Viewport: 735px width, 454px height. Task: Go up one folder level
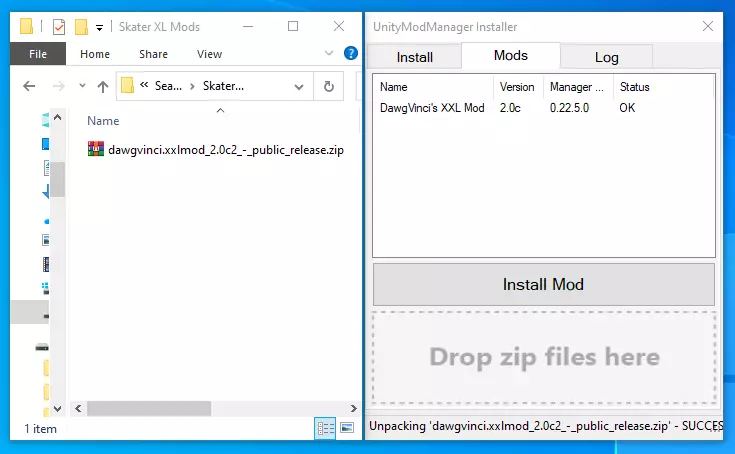103,86
